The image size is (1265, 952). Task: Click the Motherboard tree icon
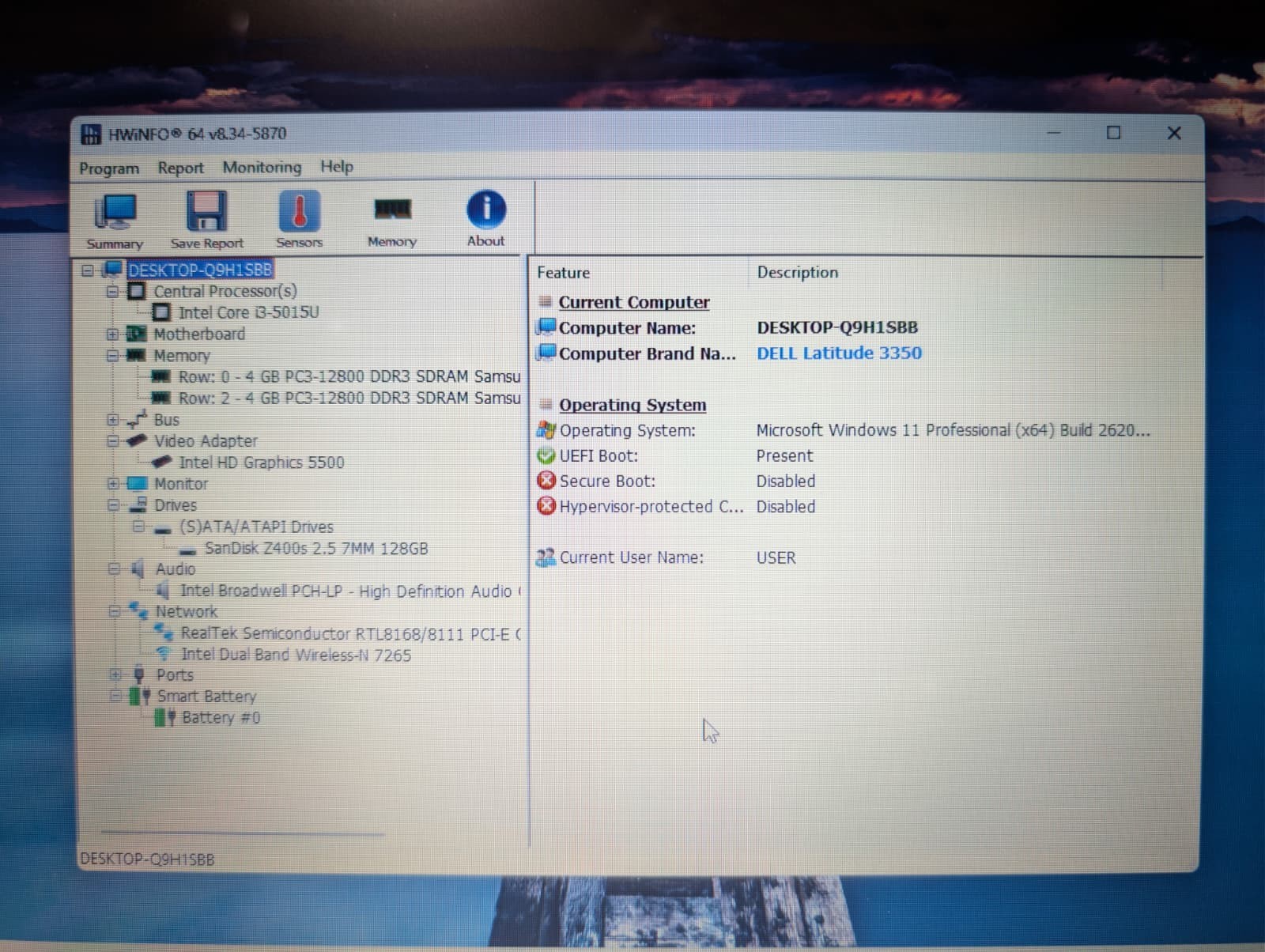coord(137,334)
